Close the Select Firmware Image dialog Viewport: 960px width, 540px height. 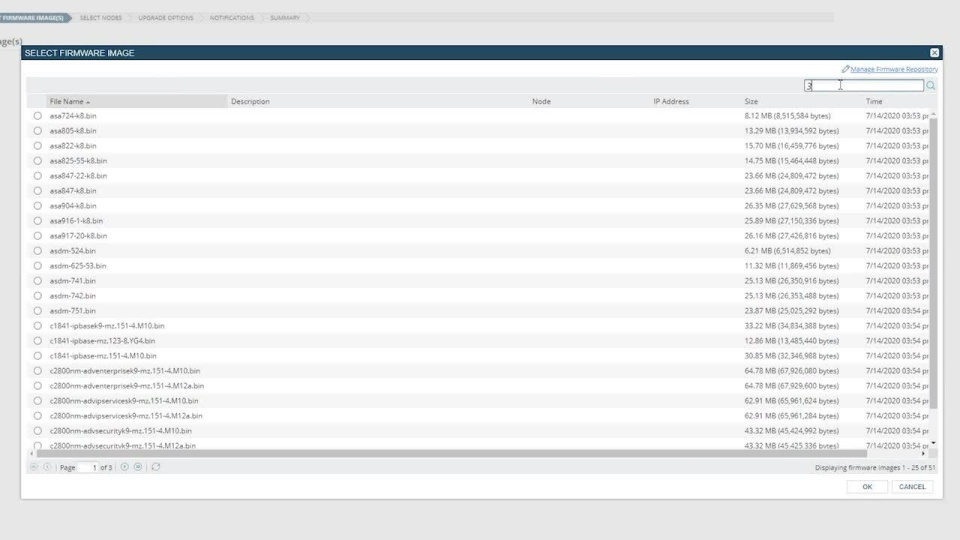point(934,53)
